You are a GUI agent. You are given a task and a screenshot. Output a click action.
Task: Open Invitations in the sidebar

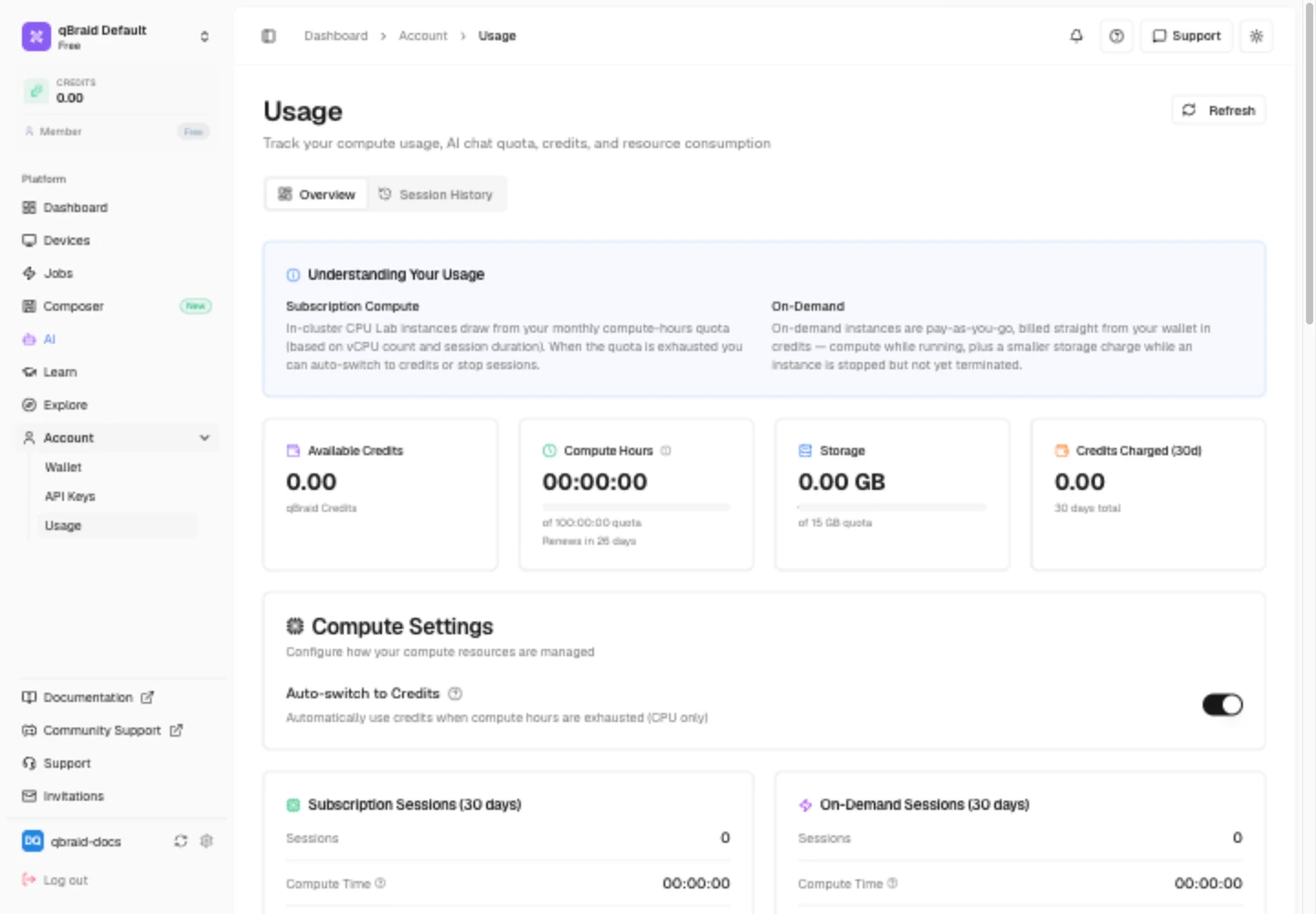point(116,796)
